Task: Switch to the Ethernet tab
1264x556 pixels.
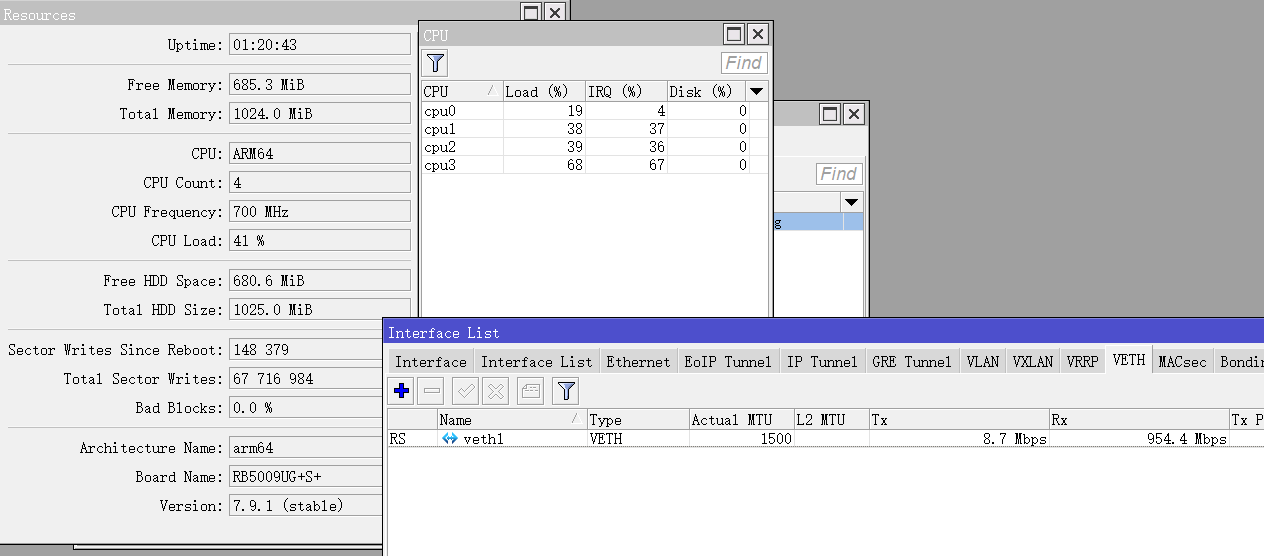Action: 638,362
